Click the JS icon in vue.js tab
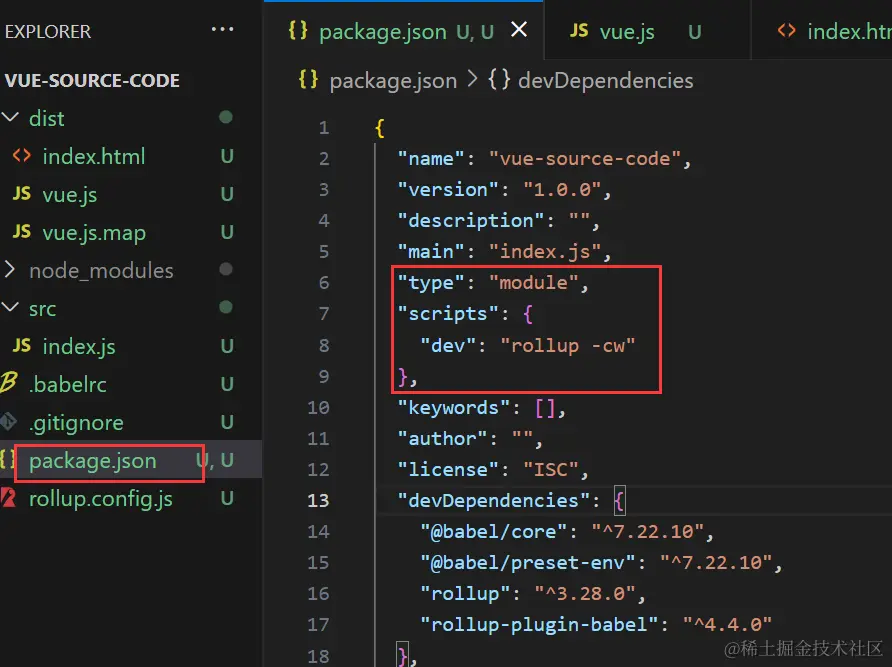Screen dimensions: 892x667 pos(579,30)
